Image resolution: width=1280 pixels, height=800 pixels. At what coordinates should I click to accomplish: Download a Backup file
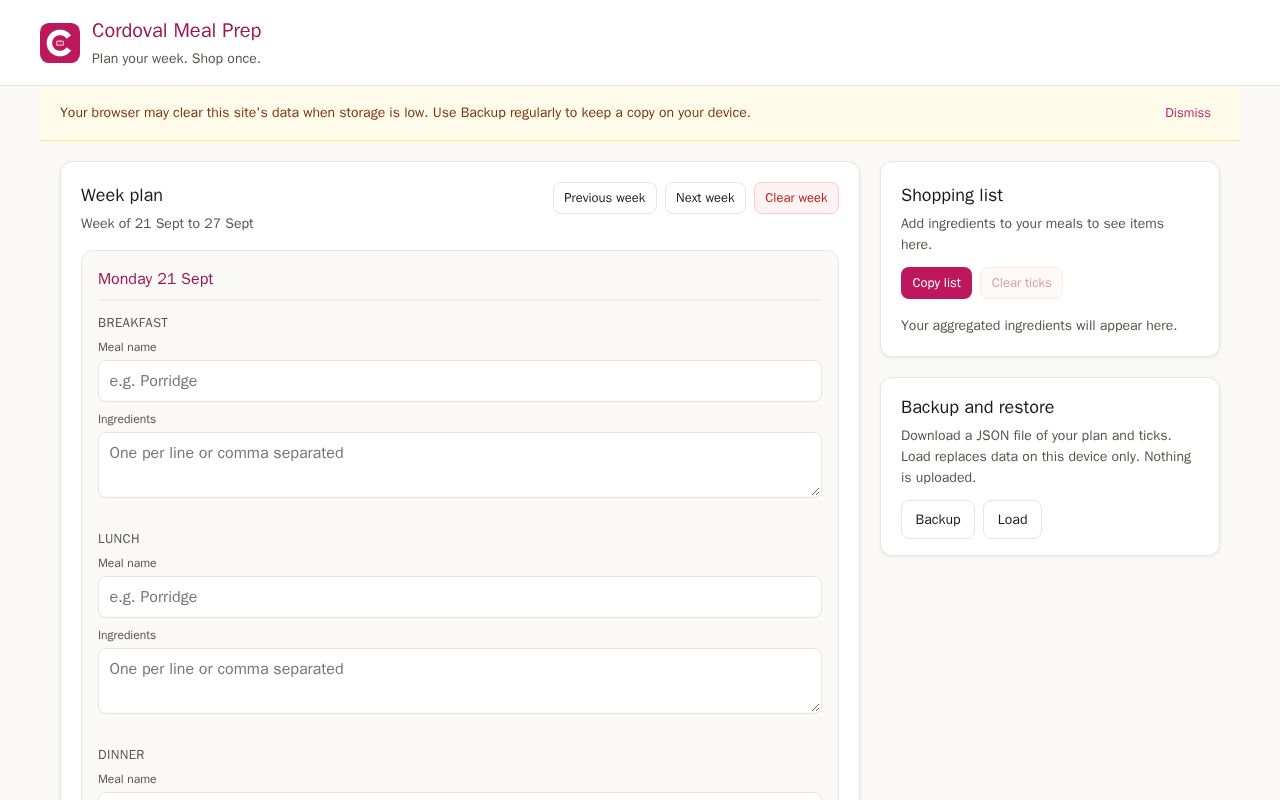pyautogui.click(x=938, y=520)
